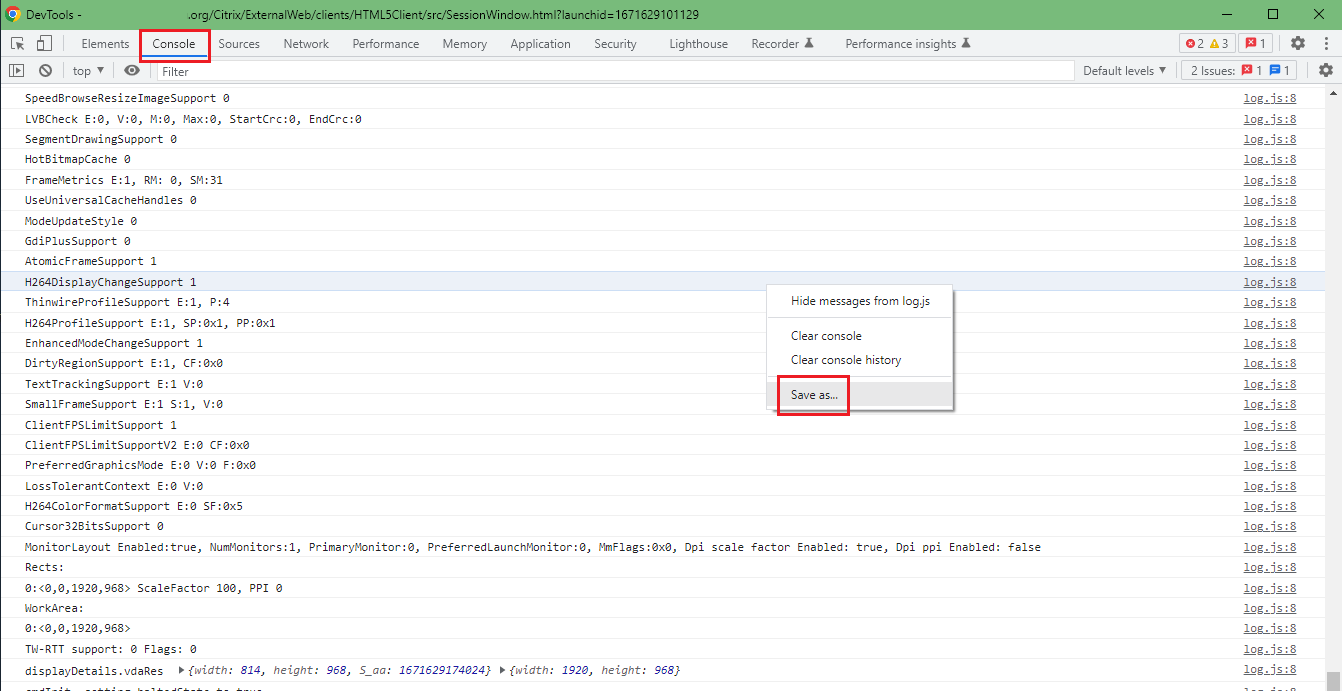1342x691 pixels.
Task: Open the DevTools three-dot menu
Action: [1325, 43]
